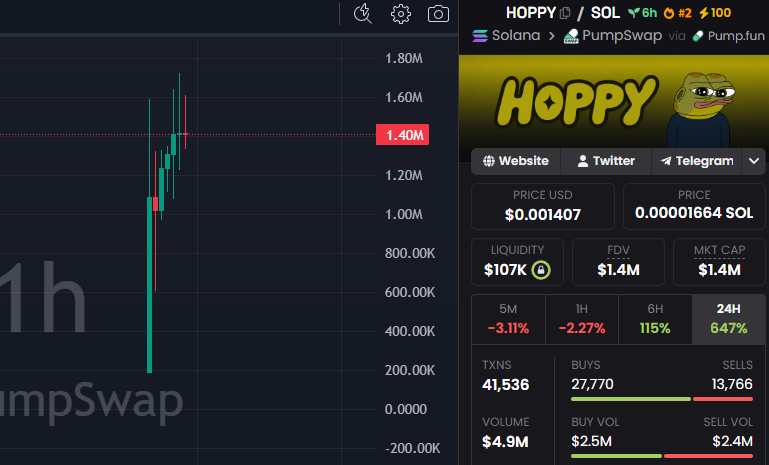
Task: Click the TXNS value 41,536
Action: click(505, 385)
